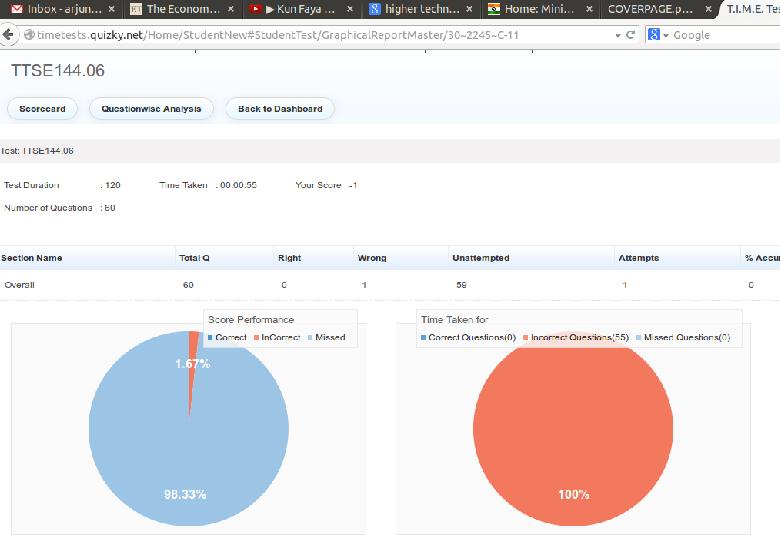Toggle the Correct legend in Score Performance
The width and height of the screenshot is (780, 539).
(x=227, y=338)
